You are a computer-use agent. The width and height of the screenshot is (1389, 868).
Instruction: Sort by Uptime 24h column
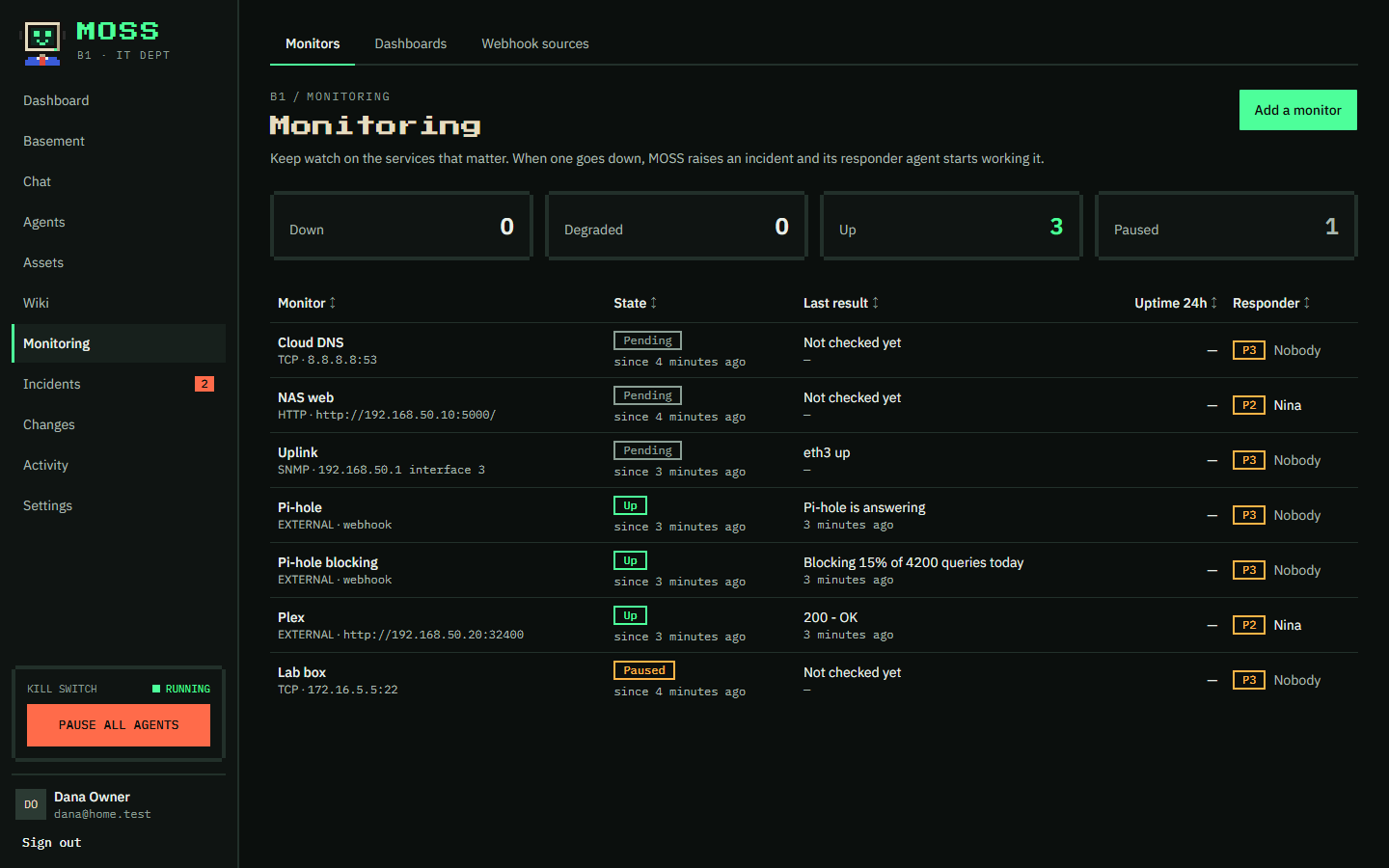[x=1176, y=303]
